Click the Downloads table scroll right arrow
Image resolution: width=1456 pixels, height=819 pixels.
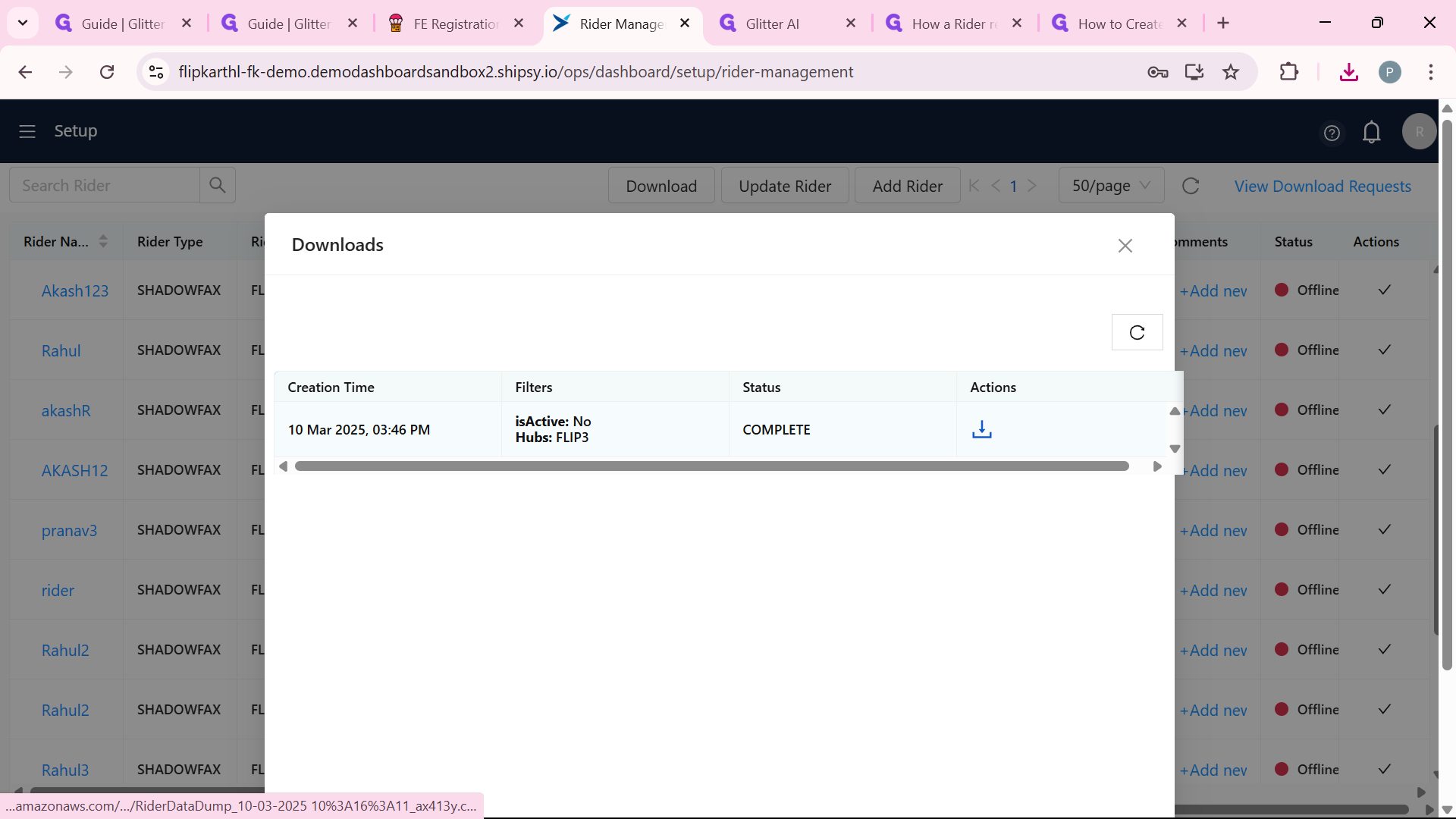[x=1157, y=466]
